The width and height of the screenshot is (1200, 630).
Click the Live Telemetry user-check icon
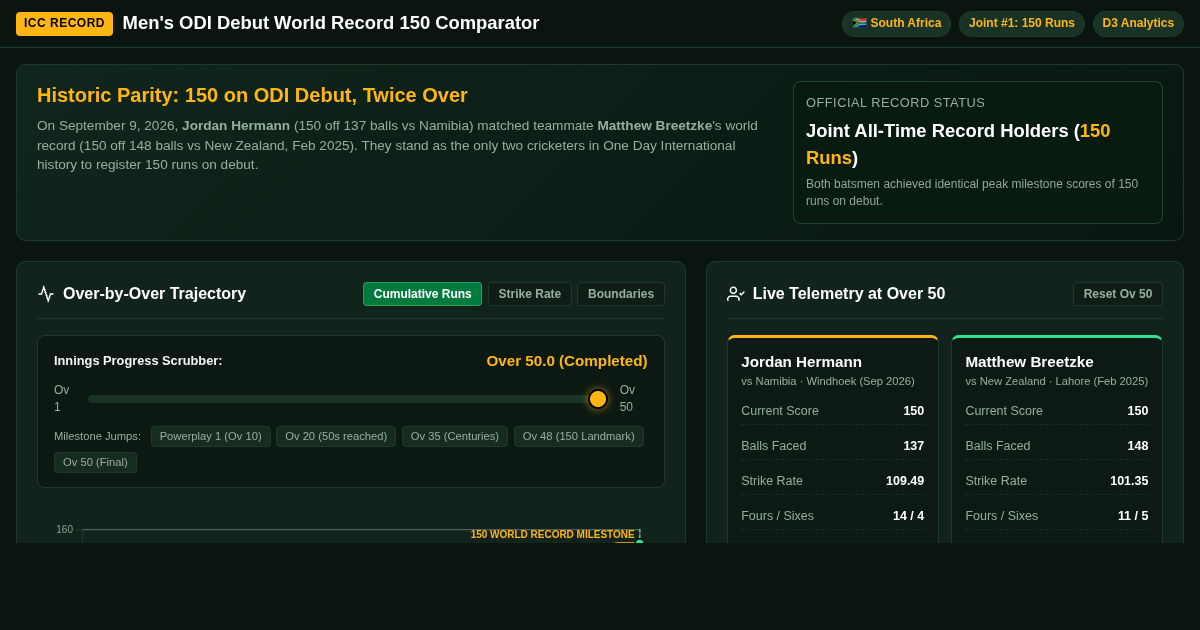[736, 294]
